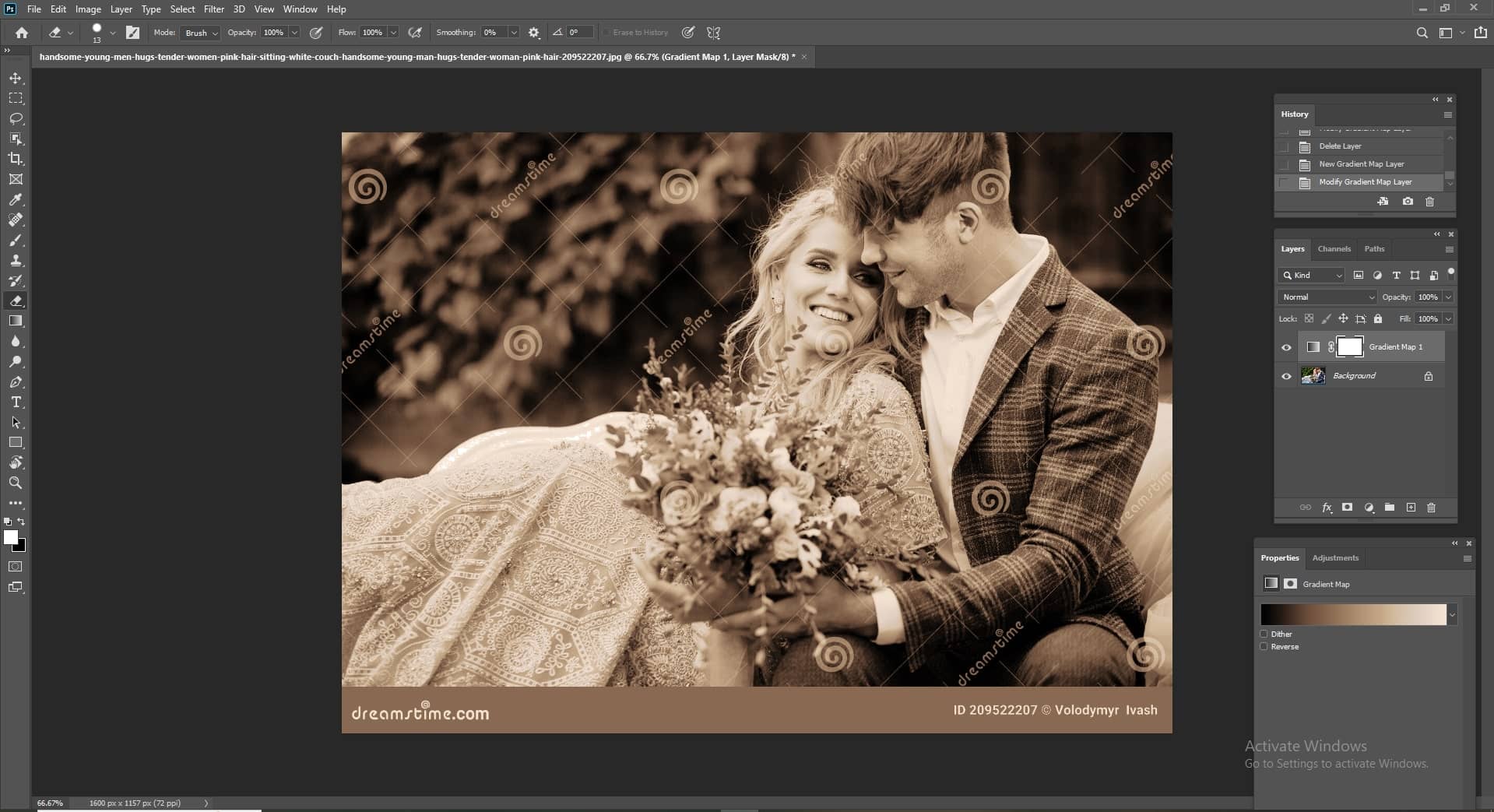Open the Filter menu
Screen dimensions: 1494x812
[x=213, y=9]
